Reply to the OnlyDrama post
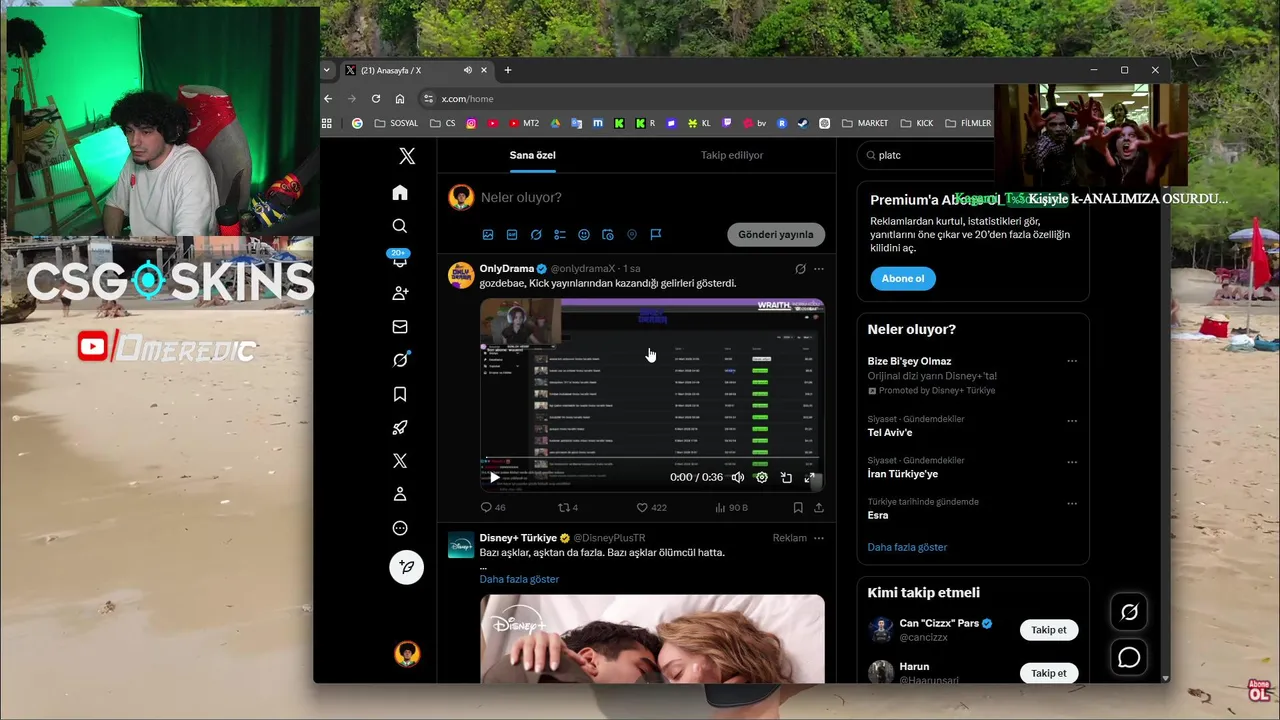 [x=493, y=508]
